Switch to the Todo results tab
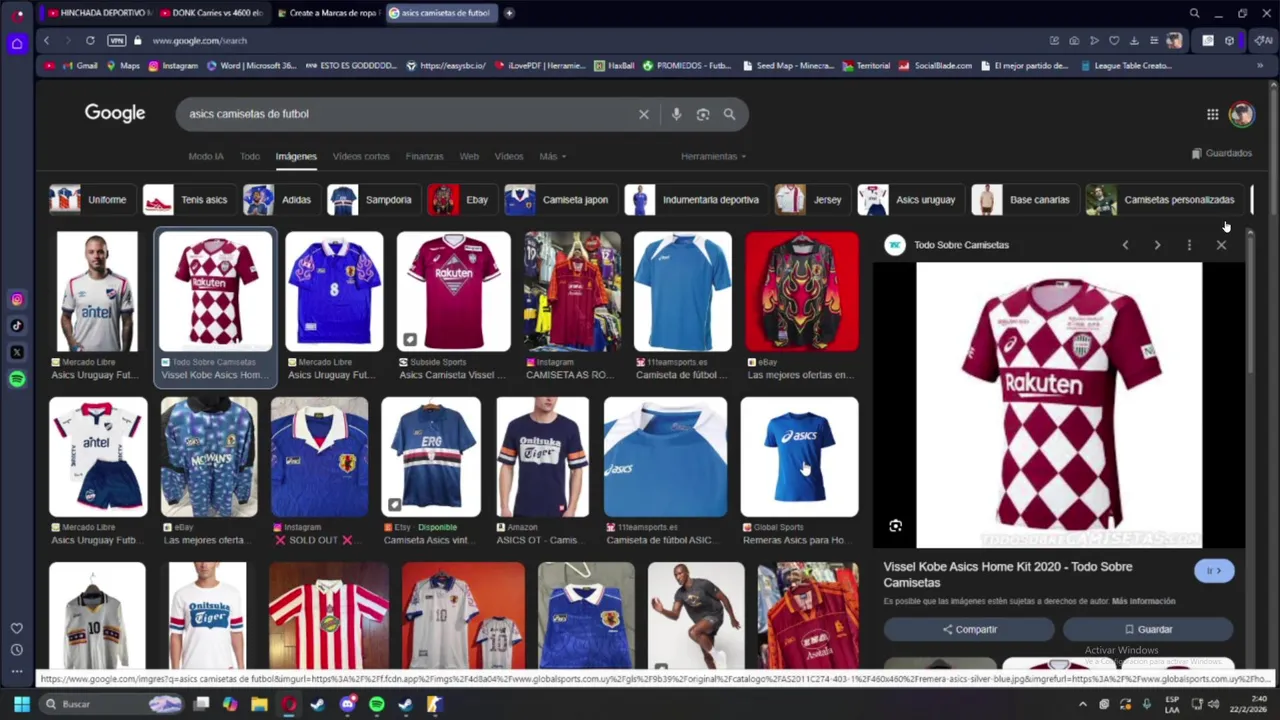1280x720 pixels. 249,156
